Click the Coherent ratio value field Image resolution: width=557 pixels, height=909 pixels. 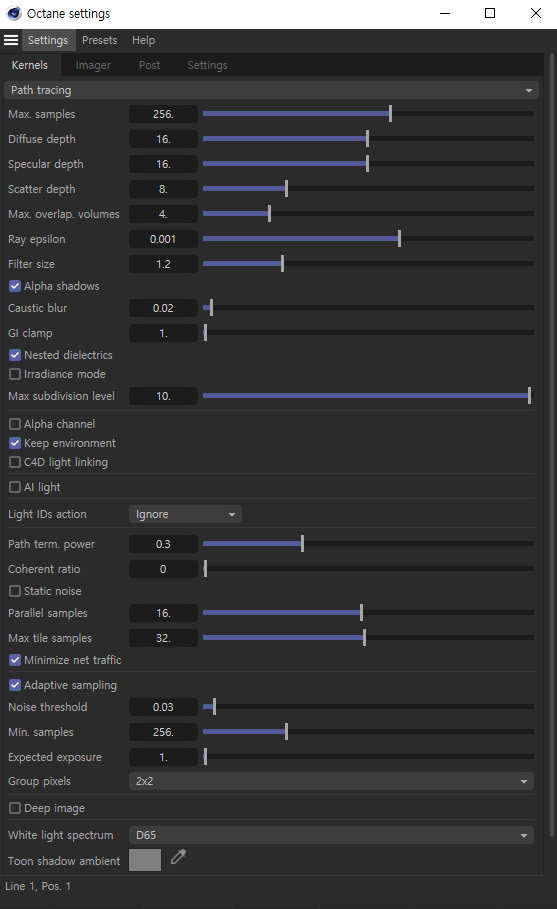click(x=163, y=569)
